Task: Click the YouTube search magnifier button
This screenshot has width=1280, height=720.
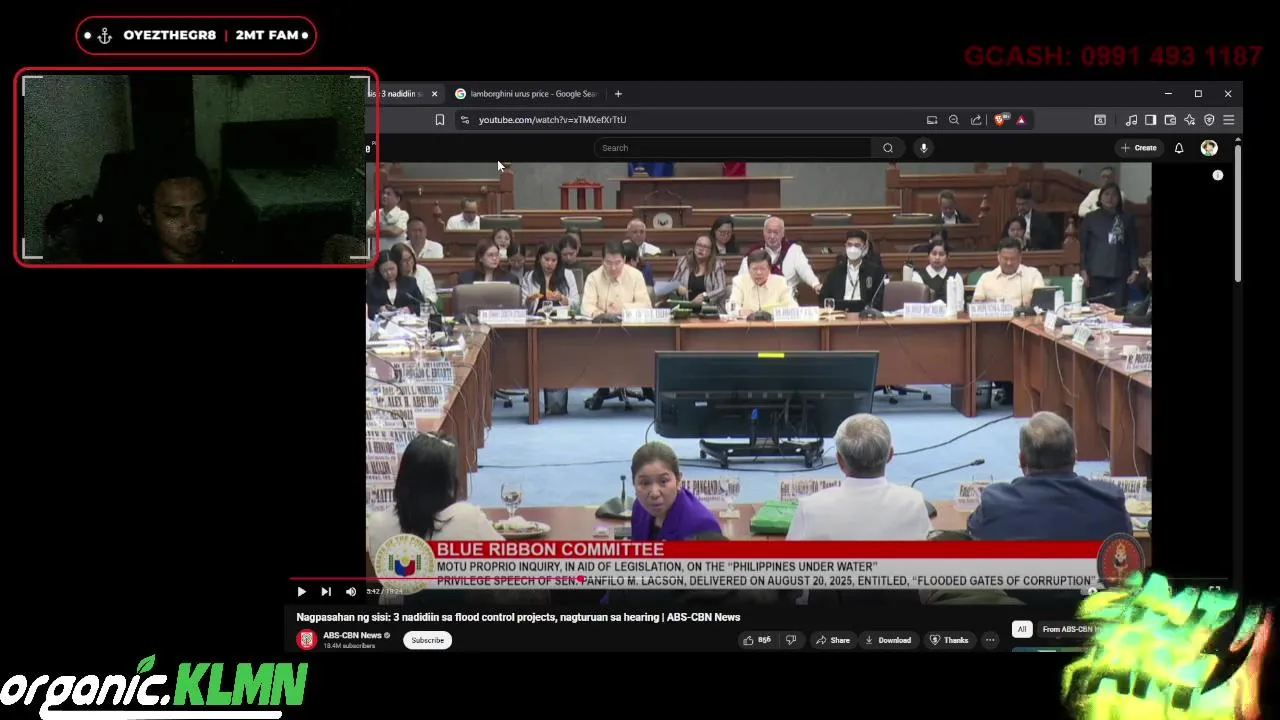Action: coord(887,148)
